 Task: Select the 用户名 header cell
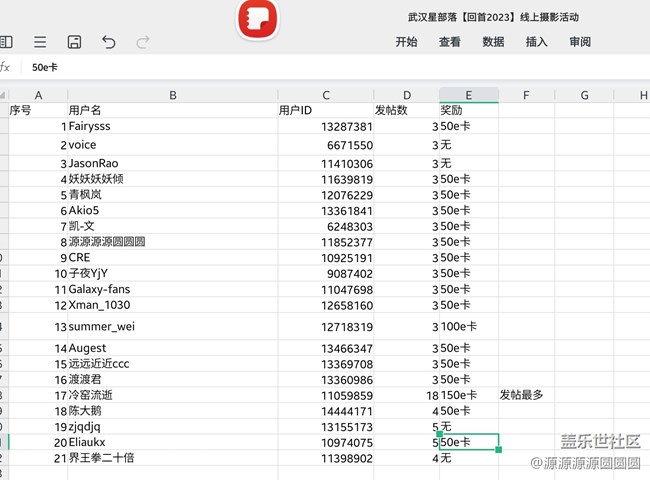coord(173,110)
